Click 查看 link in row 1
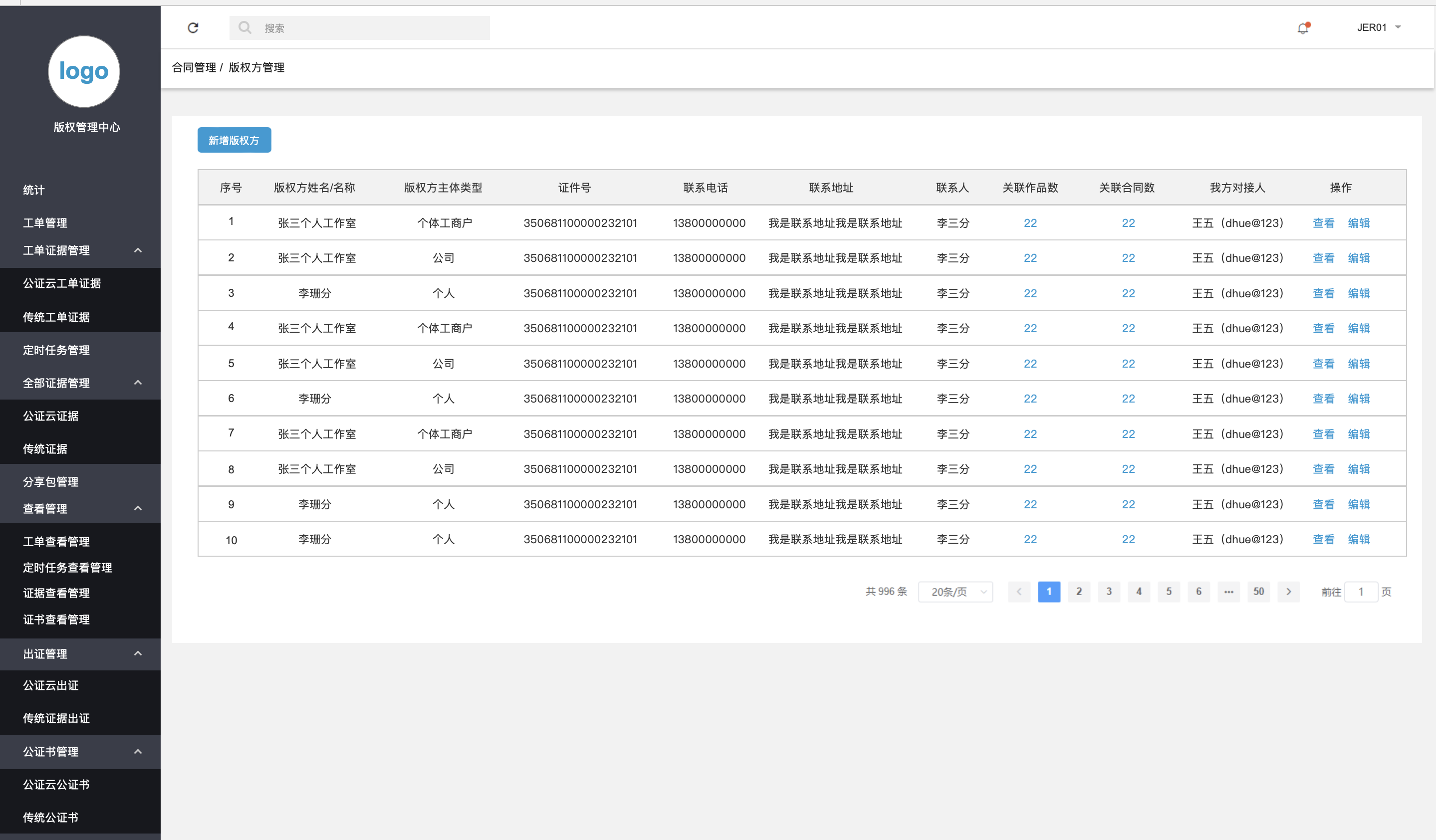The image size is (1436, 840). coord(1323,223)
